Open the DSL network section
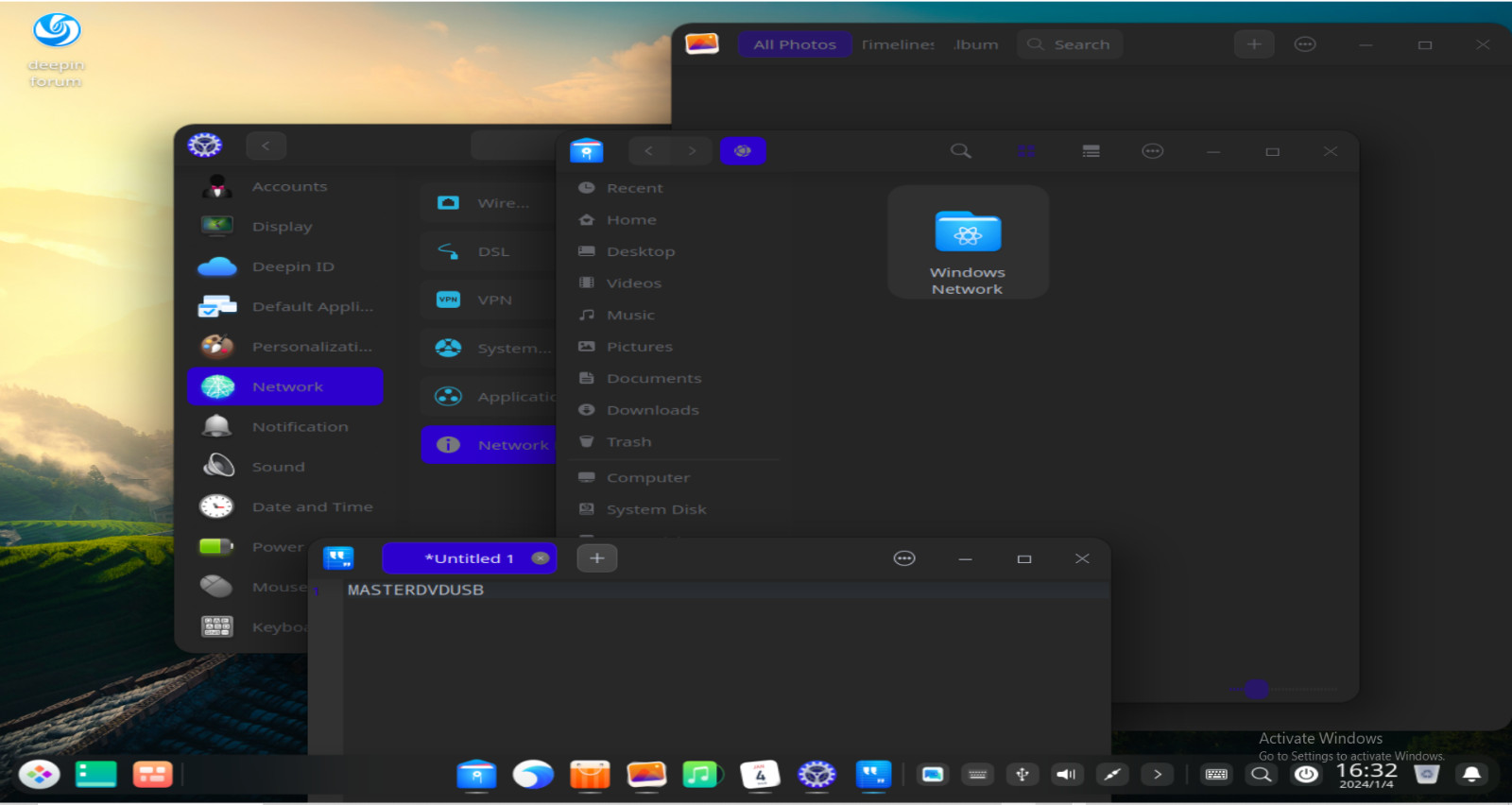The image size is (1512, 805). click(x=489, y=251)
